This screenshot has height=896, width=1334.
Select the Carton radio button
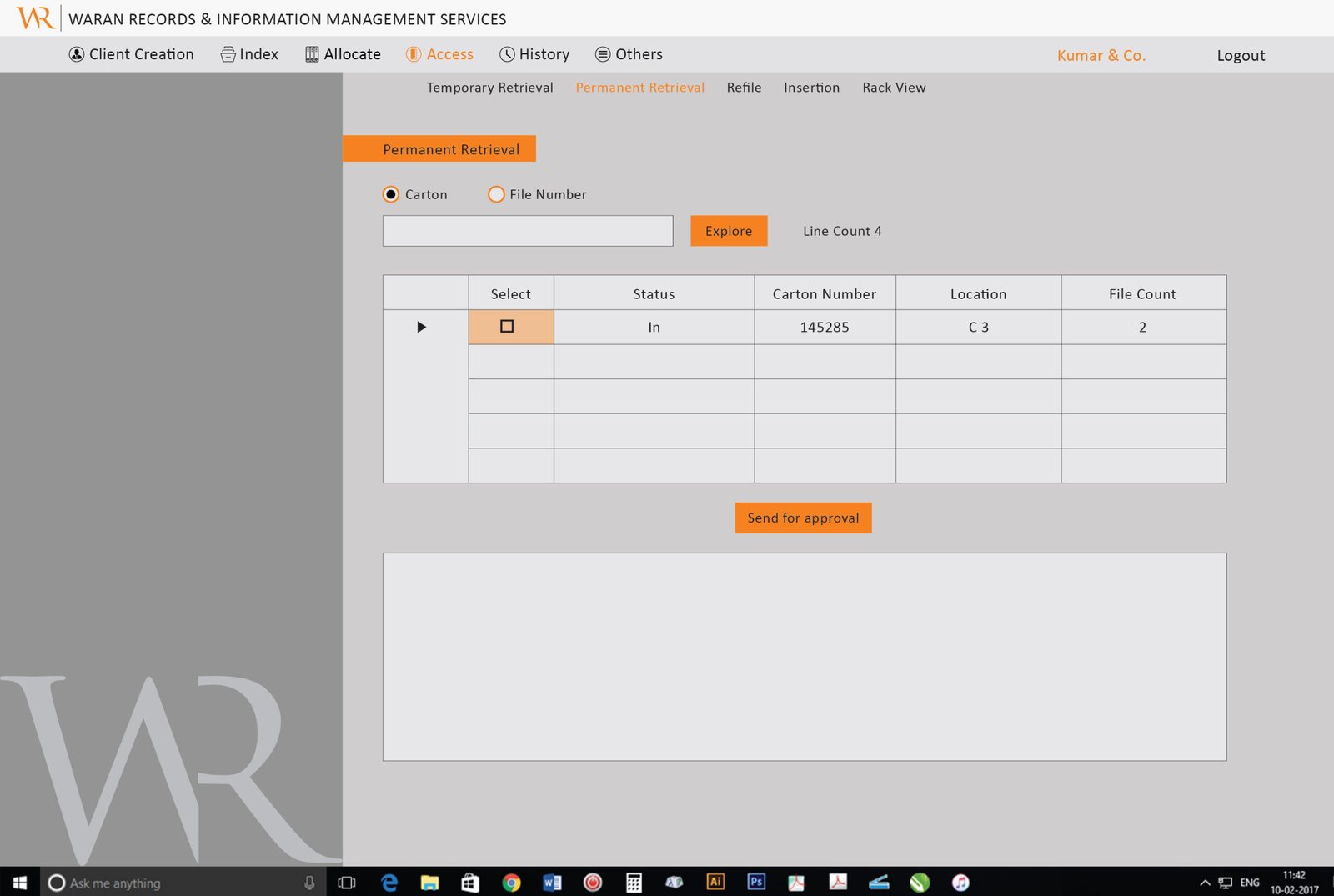tap(391, 194)
